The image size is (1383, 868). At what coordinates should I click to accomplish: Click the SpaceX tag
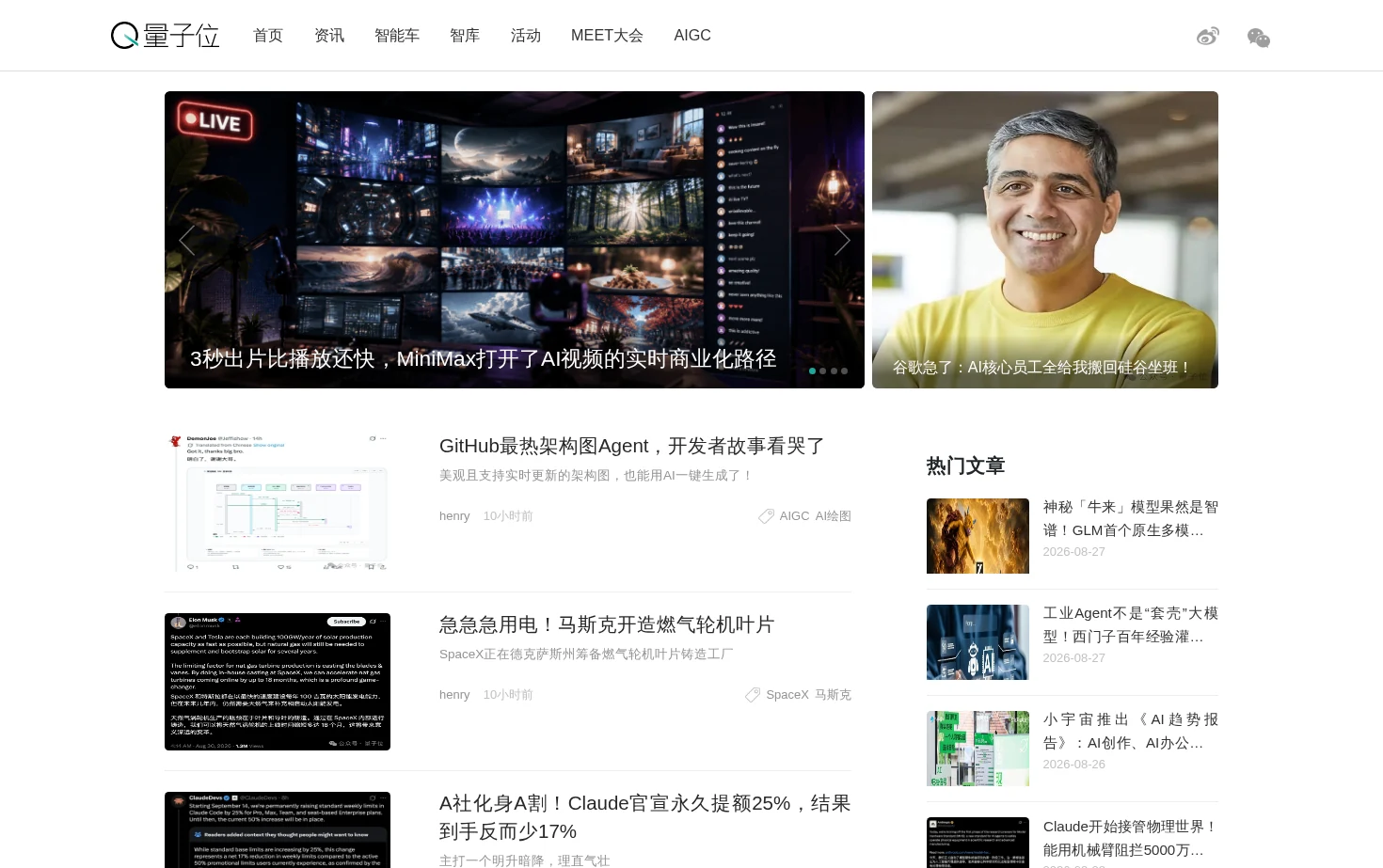click(787, 695)
